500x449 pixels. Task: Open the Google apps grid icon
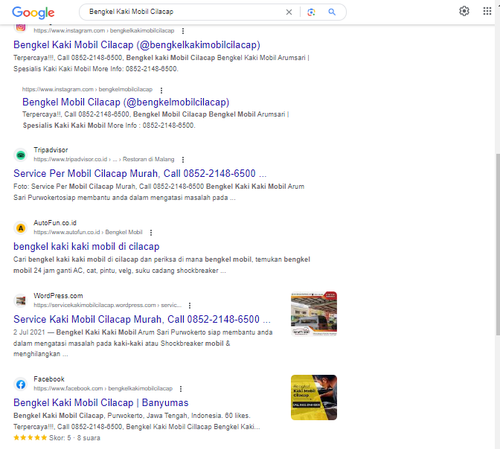[487, 11]
